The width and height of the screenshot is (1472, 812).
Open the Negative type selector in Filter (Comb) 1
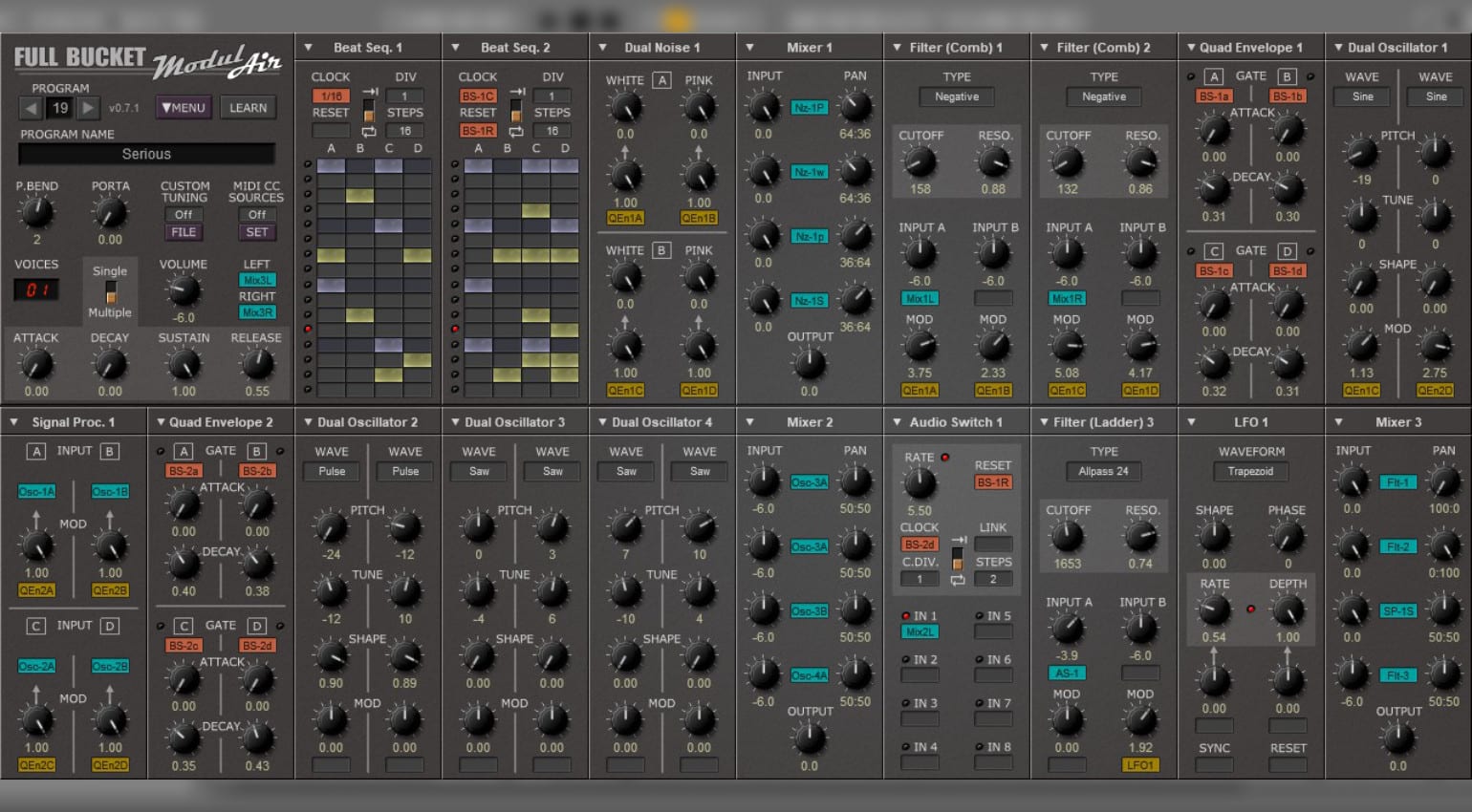[x=957, y=96]
